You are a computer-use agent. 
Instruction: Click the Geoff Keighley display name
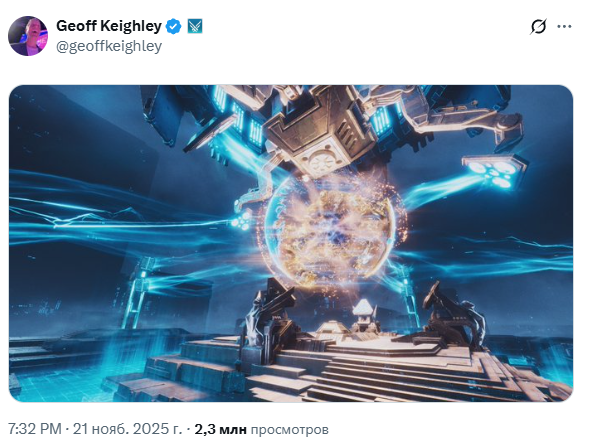(109, 26)
